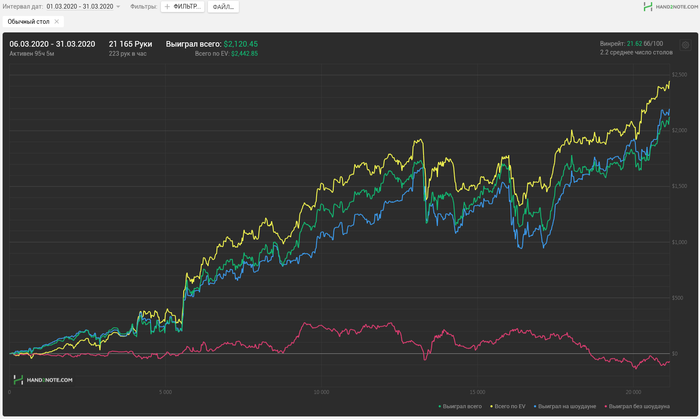
Task: Open the ФАЙЛ button
Action: 223,7
